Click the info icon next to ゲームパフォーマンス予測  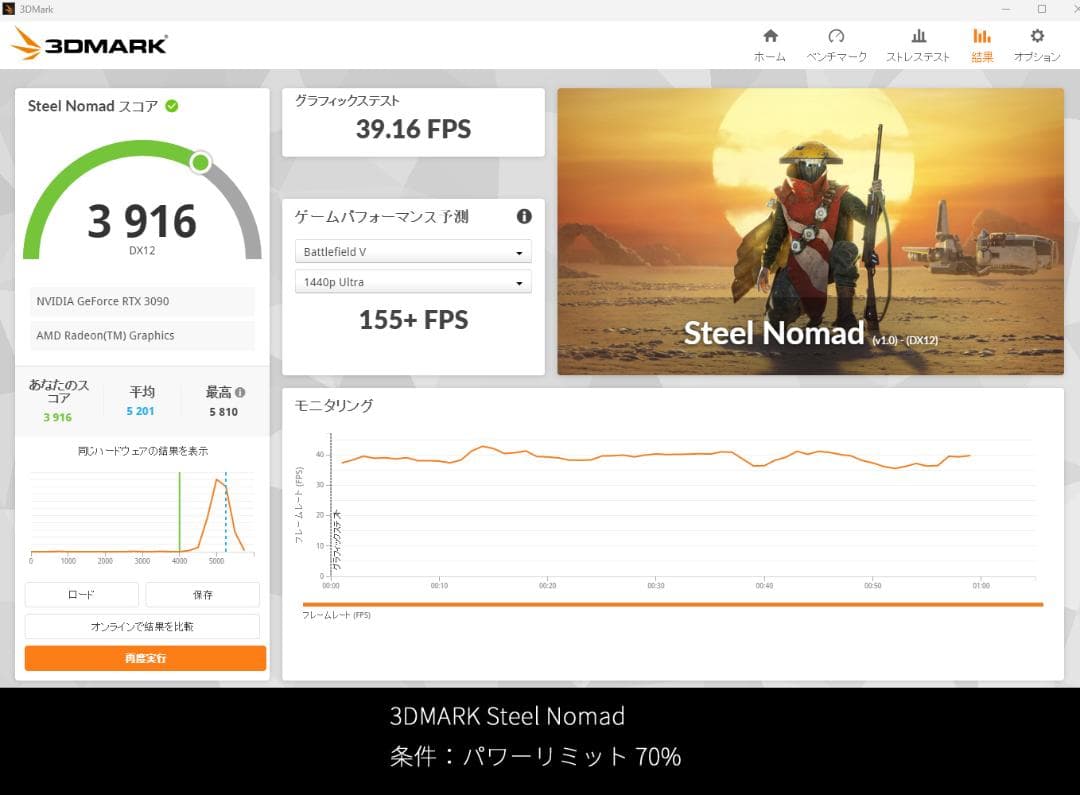524,216
